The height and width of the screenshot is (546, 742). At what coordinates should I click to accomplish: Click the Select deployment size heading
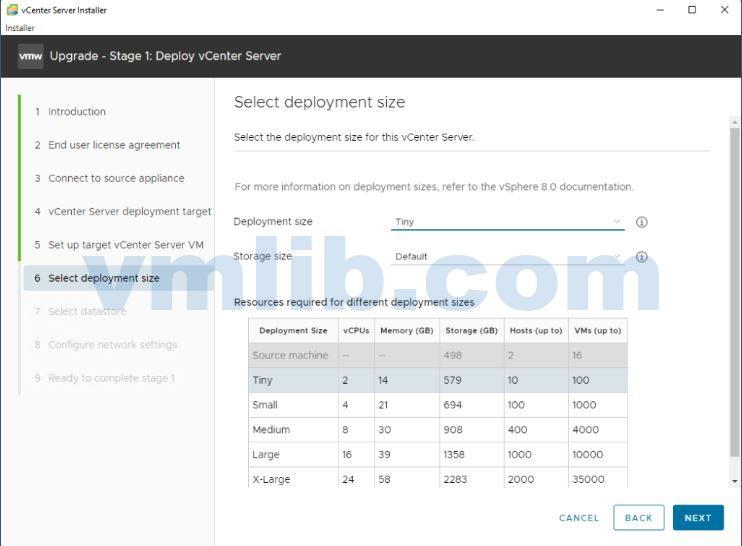pos(319,102)
